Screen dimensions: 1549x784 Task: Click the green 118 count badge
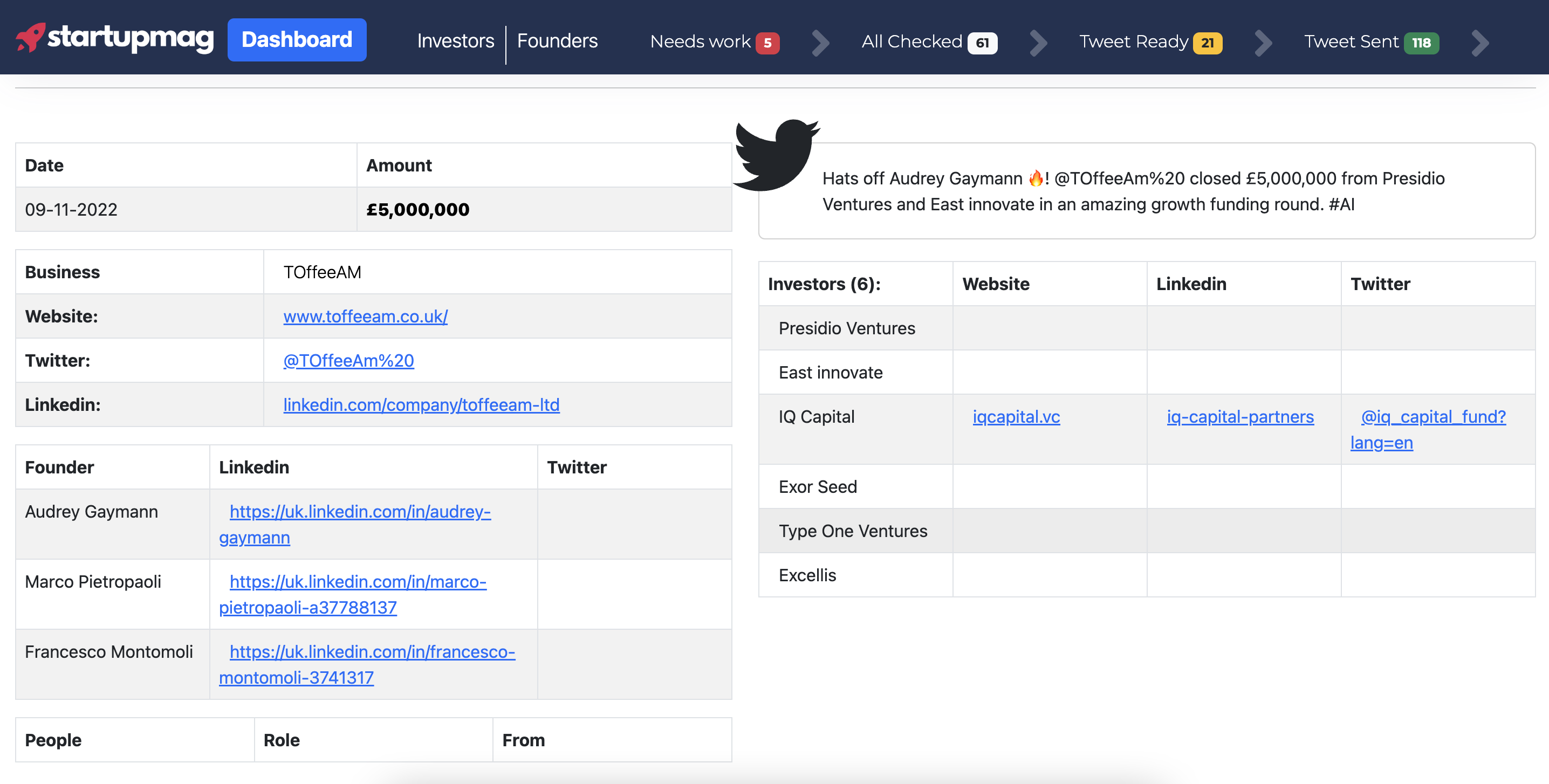click(1422, 43)
